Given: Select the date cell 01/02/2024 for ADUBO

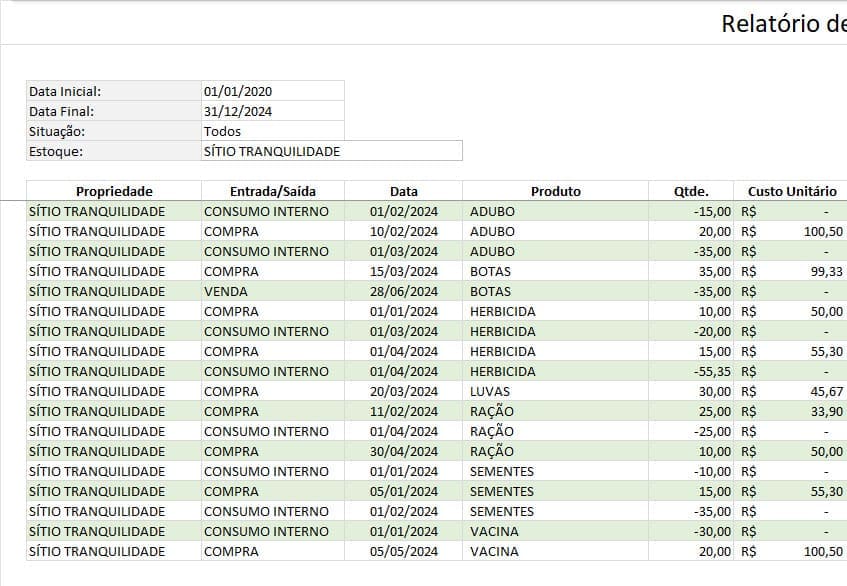Looking at the screenshot, I should 404,211.
